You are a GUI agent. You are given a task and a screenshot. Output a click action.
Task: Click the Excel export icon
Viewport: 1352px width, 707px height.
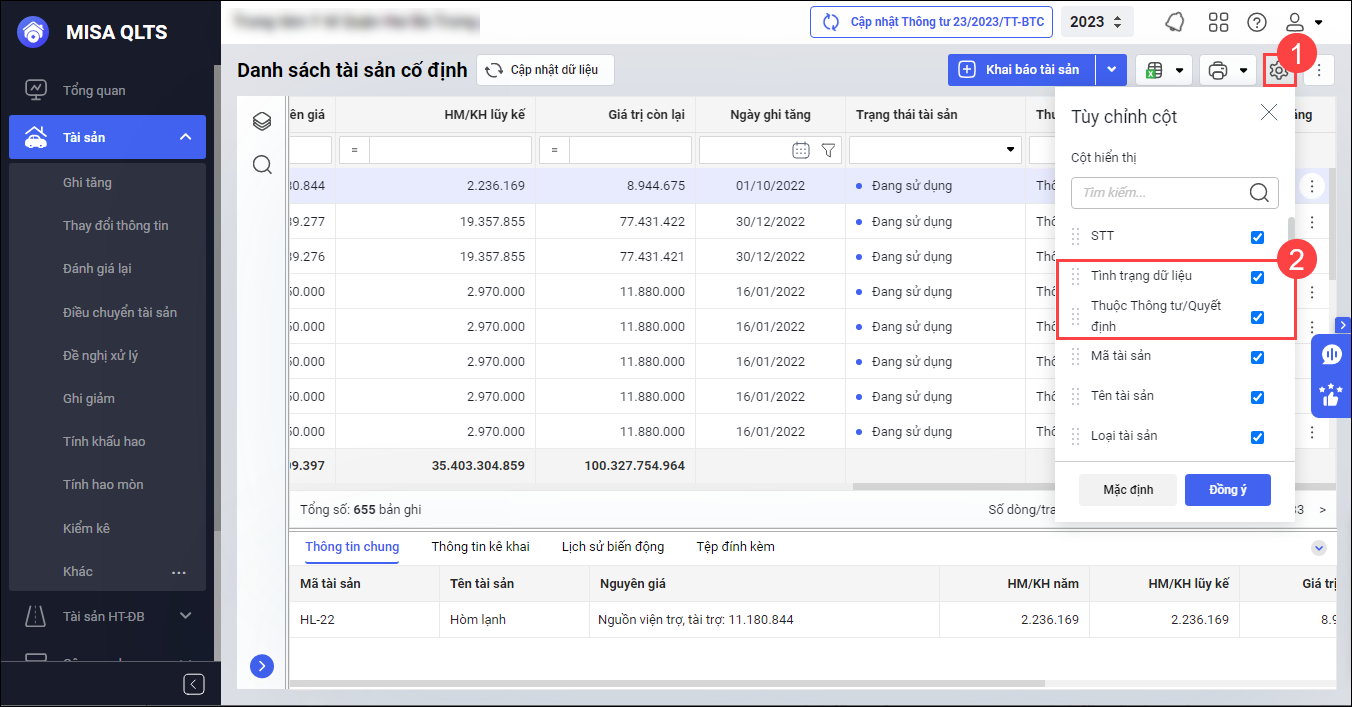(1153, 70)
